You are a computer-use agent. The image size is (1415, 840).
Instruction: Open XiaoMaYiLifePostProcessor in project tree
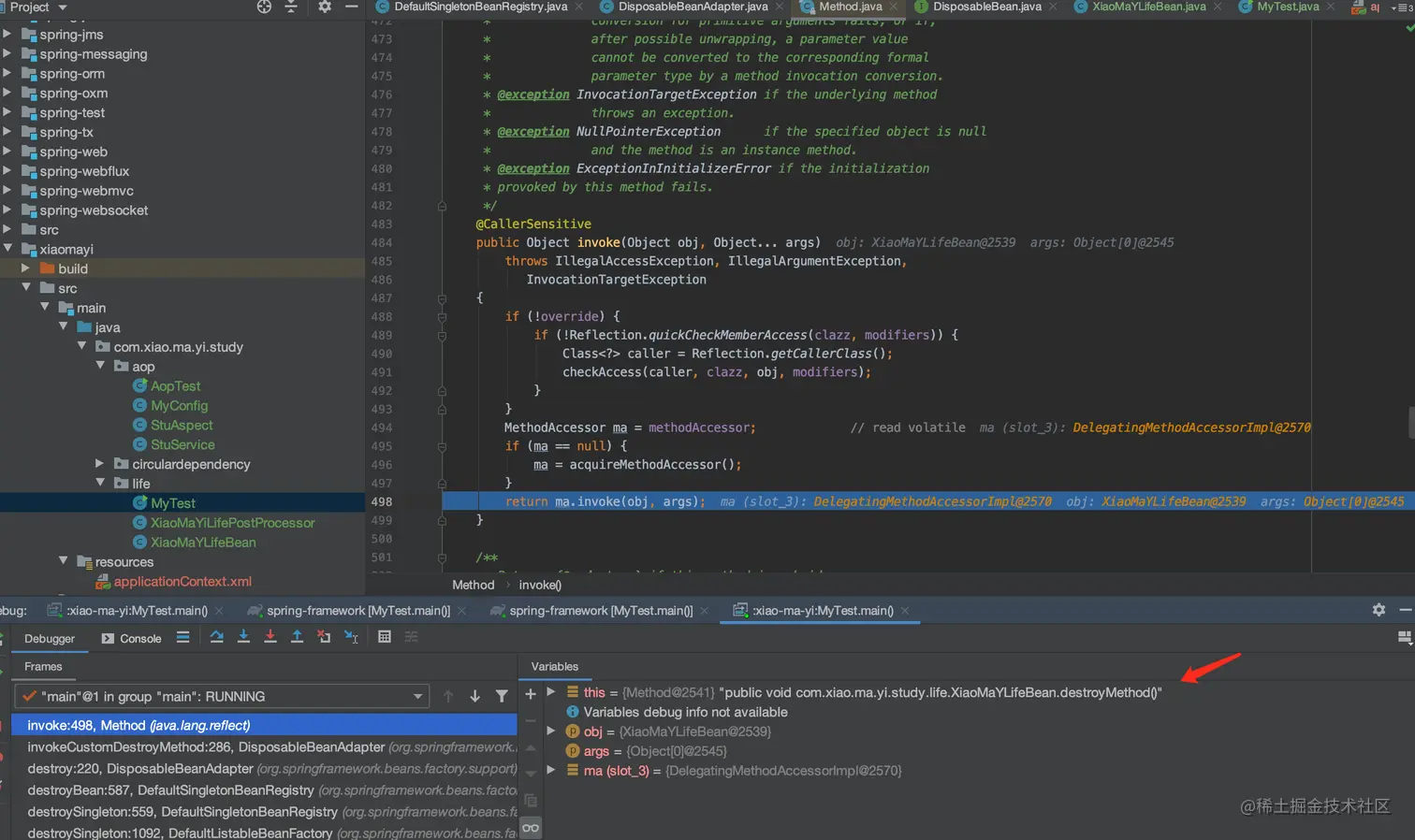[x=232, y=523]
